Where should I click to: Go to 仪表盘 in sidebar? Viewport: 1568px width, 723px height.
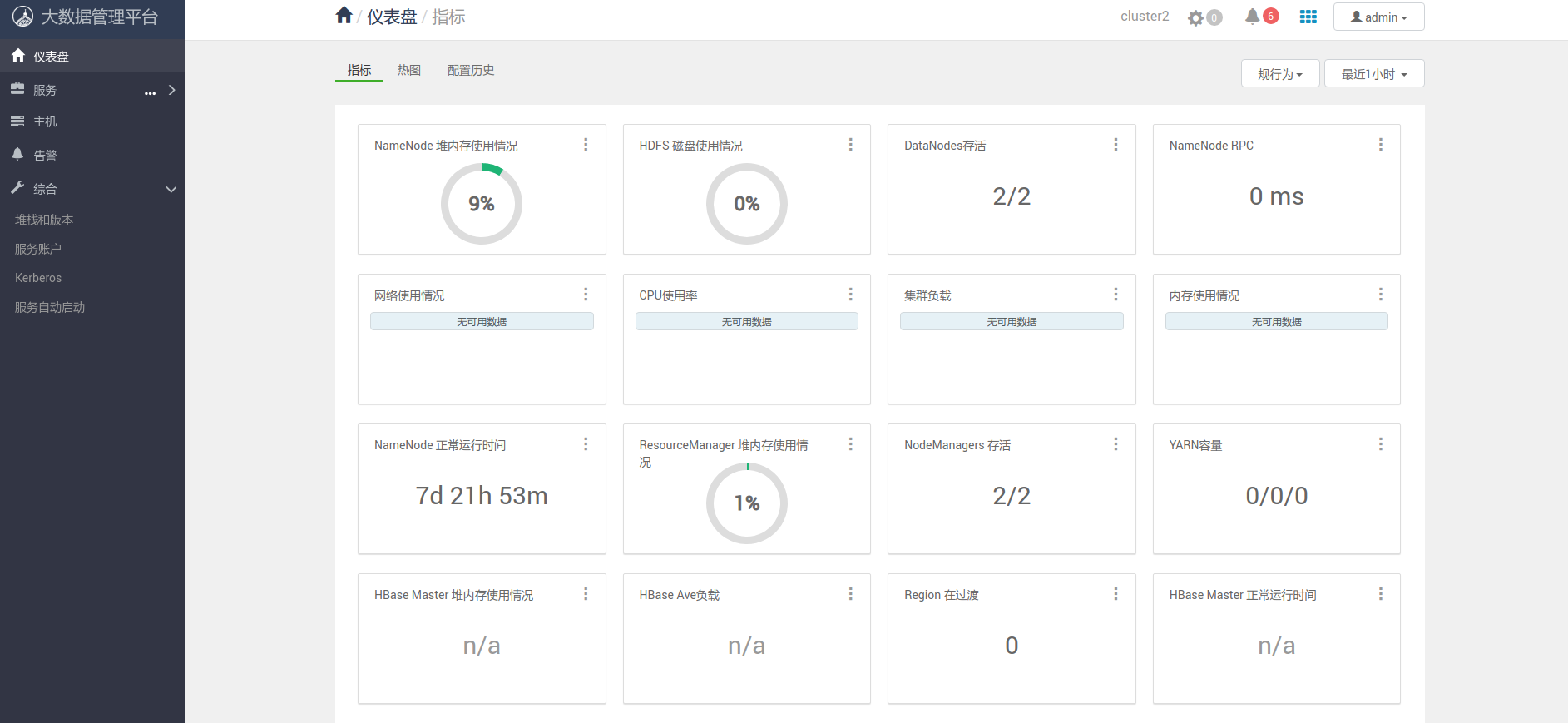point(92,56)
